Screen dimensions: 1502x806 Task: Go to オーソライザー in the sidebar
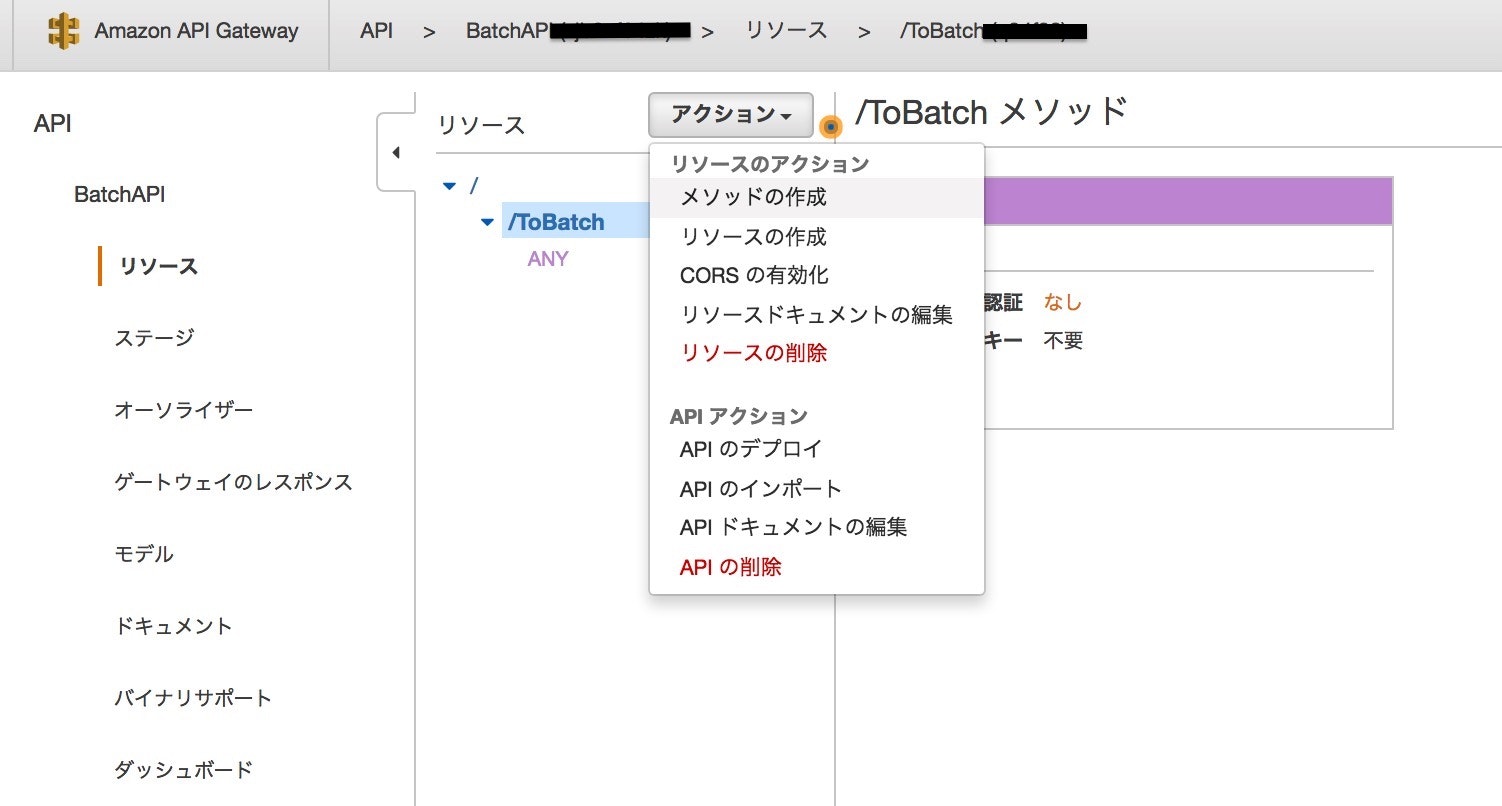point(184,410)
